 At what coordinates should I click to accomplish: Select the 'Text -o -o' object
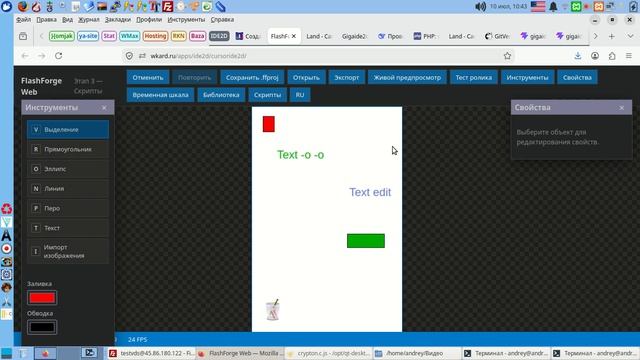point(300,155)
